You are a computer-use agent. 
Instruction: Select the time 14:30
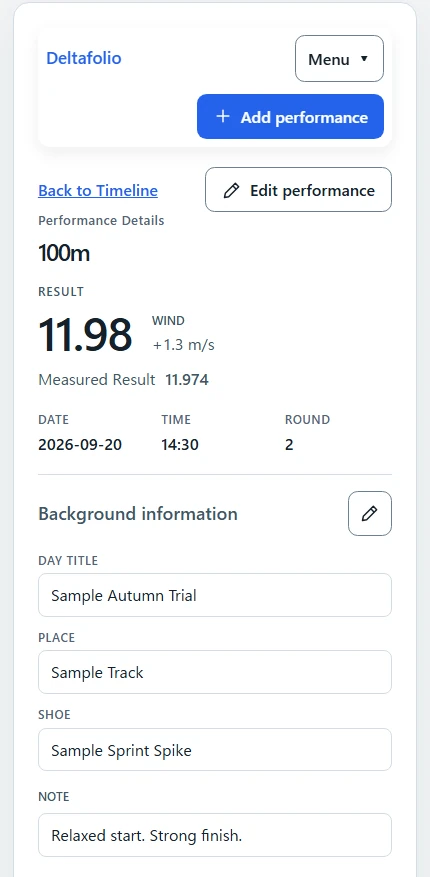(179, 445)
